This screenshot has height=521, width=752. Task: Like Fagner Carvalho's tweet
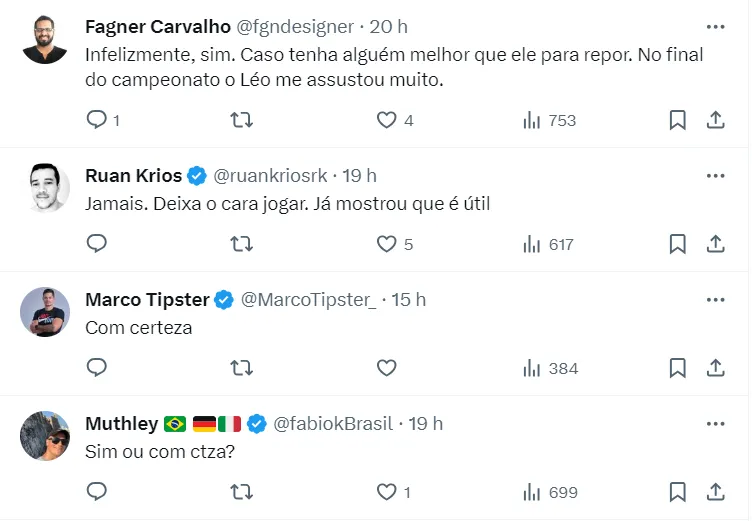click(x=387, y=120)
